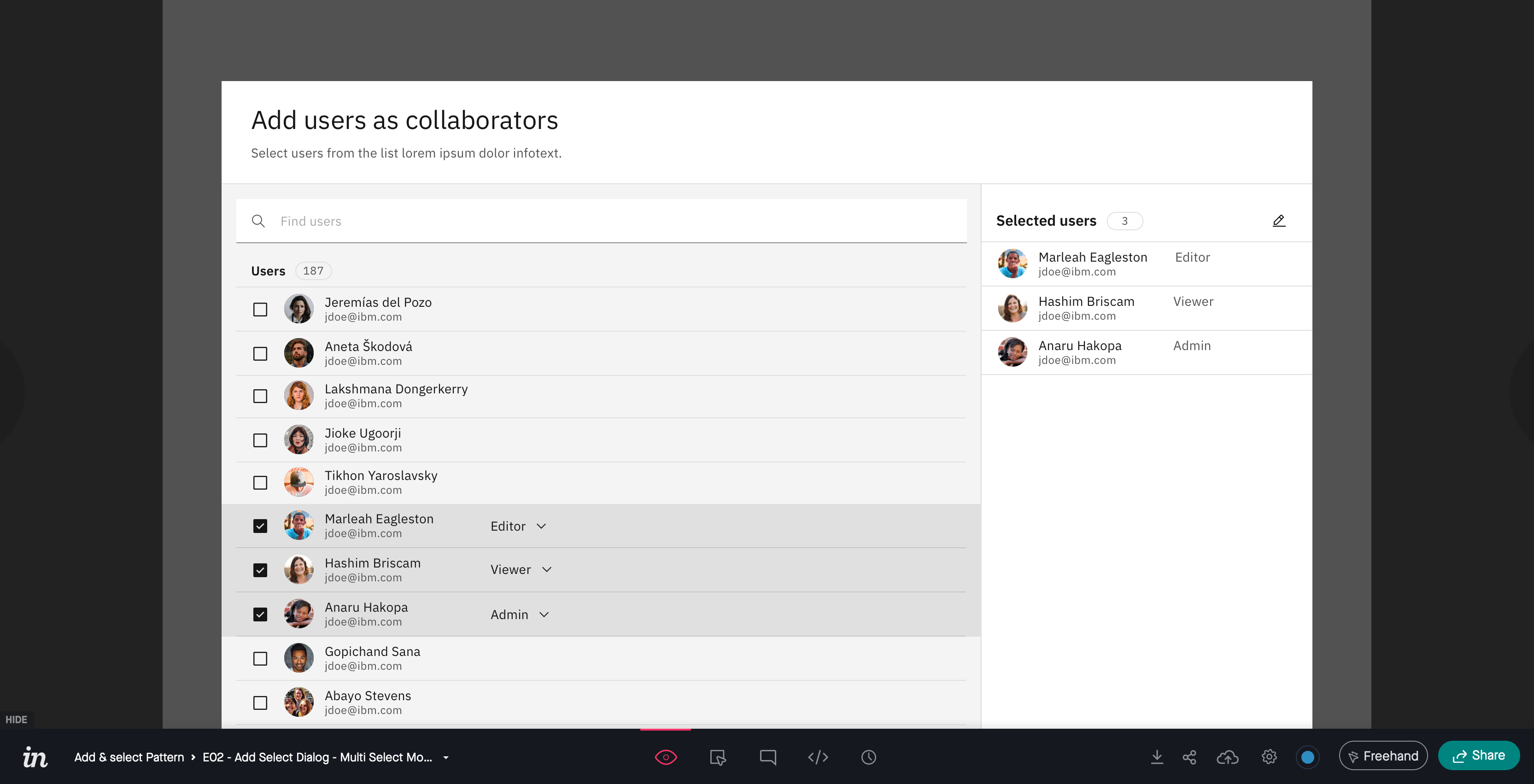1534x784 pixels.
Task: Uncheck Marleah Eagleston checkbox
Action: 260,526
